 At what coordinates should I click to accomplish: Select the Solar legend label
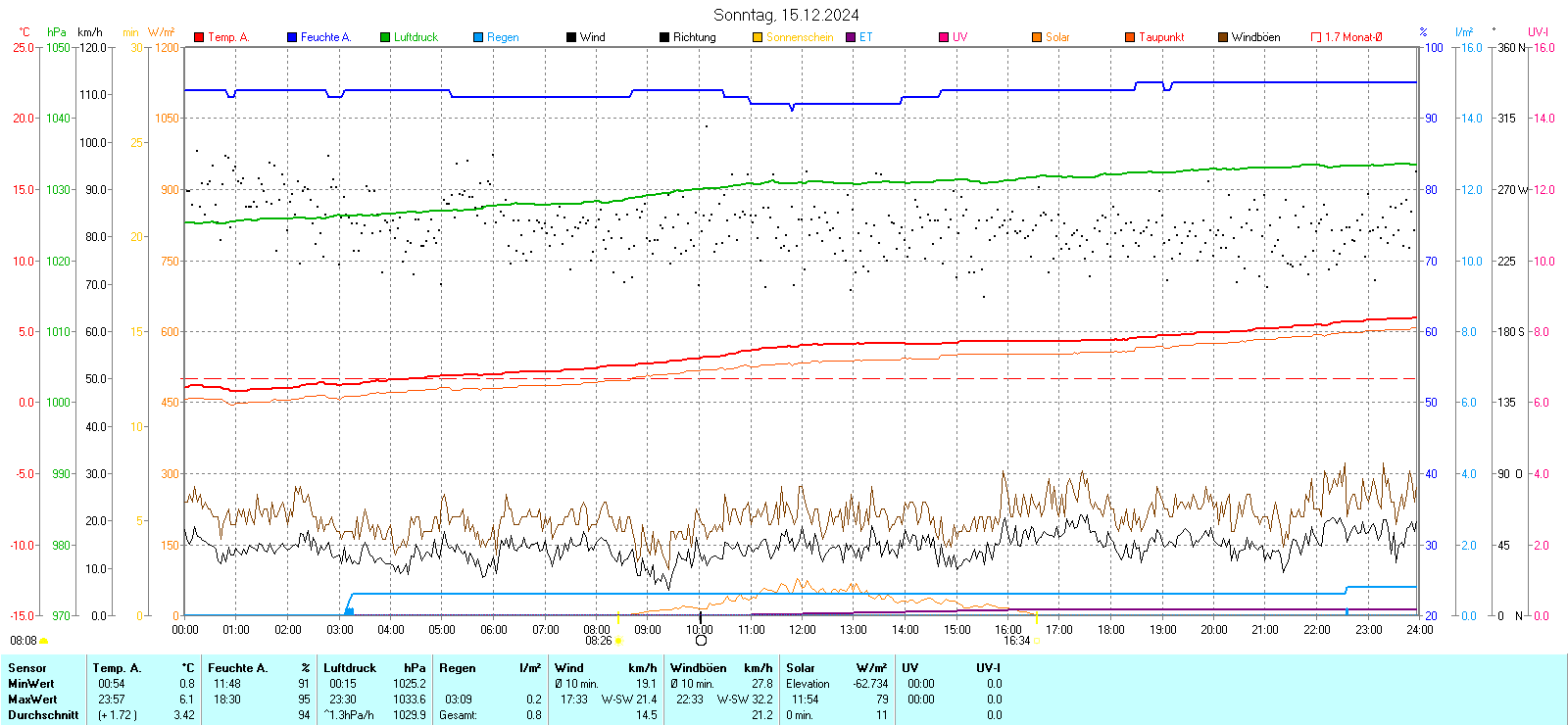(1057, 37)
